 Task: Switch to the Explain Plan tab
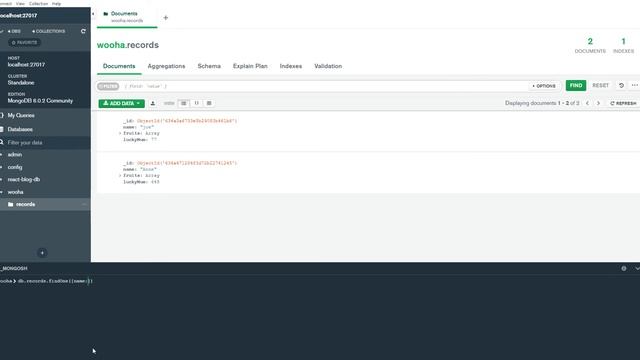250,66
